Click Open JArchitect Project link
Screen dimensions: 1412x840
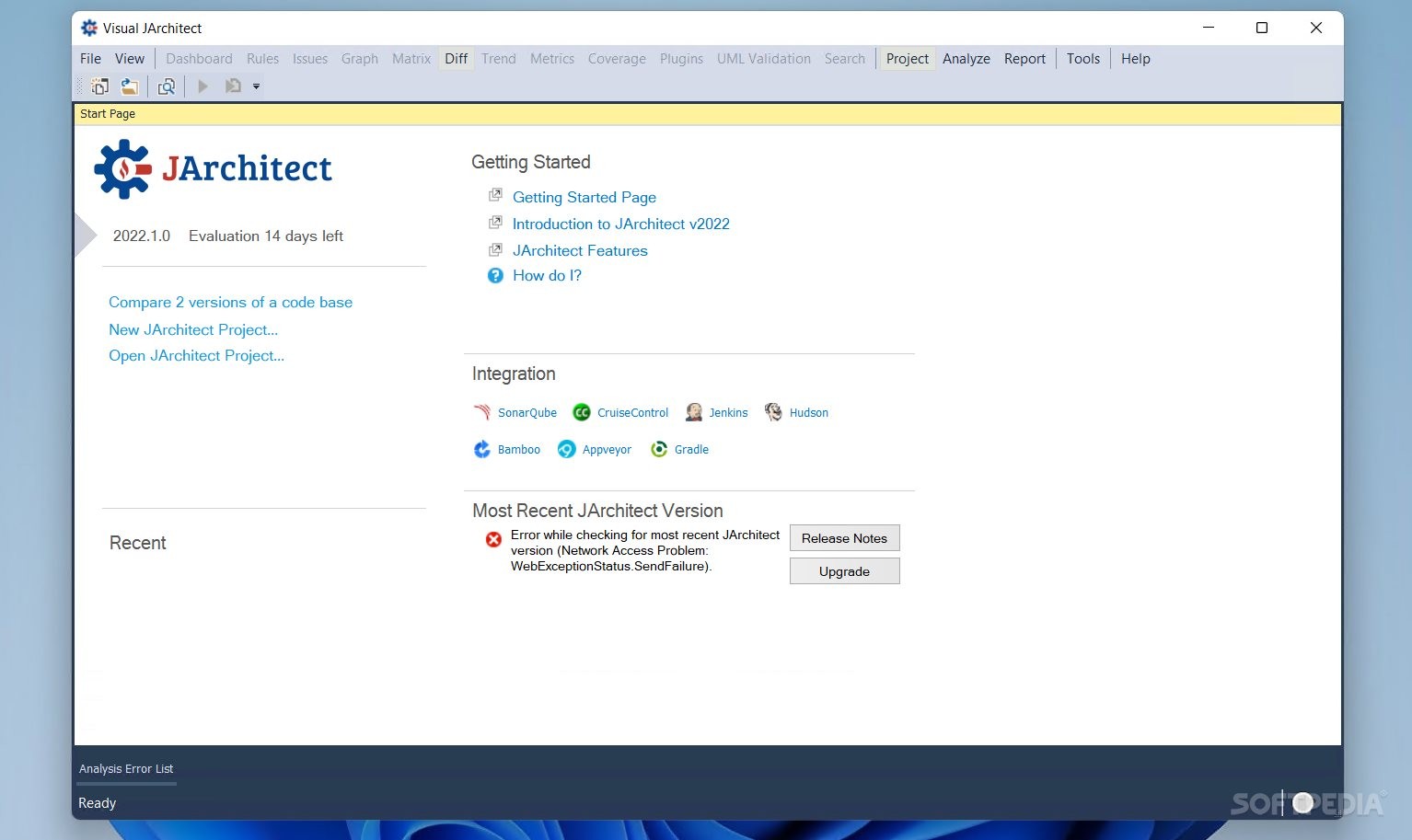tap(196, 355)
